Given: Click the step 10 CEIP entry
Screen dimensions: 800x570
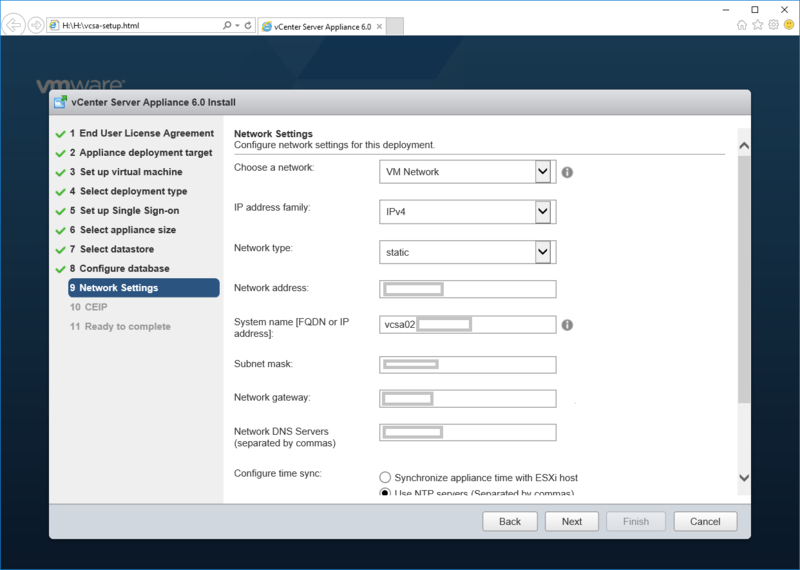Looking at the screenshot, I should [x=89, y=307].
